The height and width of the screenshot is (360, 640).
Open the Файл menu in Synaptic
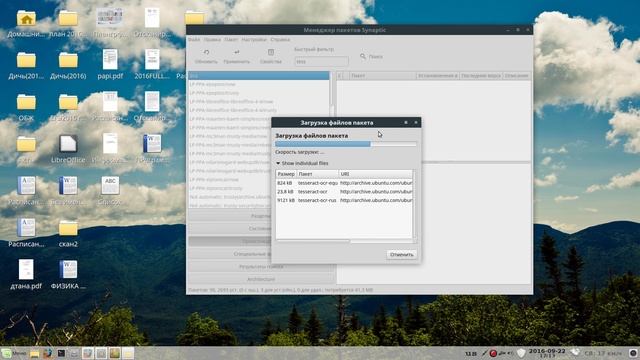[x=194, y=40]
